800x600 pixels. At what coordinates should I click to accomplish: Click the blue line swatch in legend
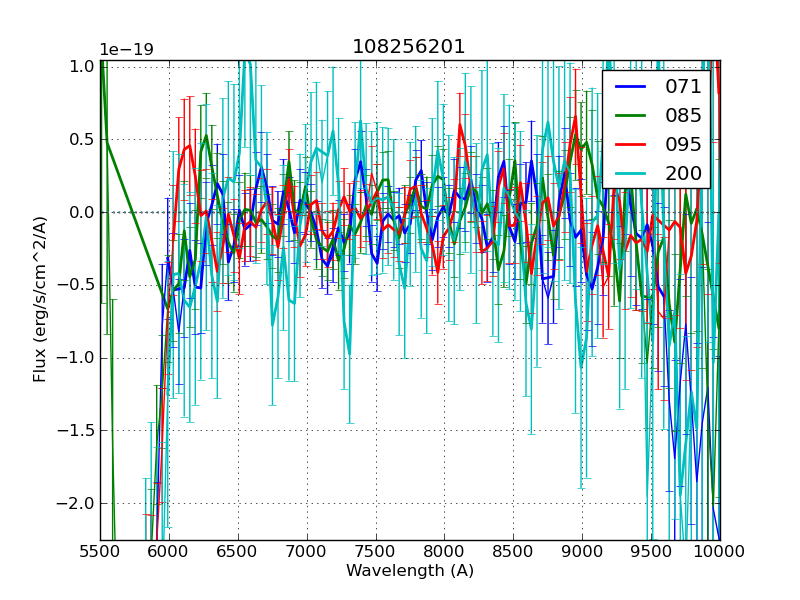(630, 86)
